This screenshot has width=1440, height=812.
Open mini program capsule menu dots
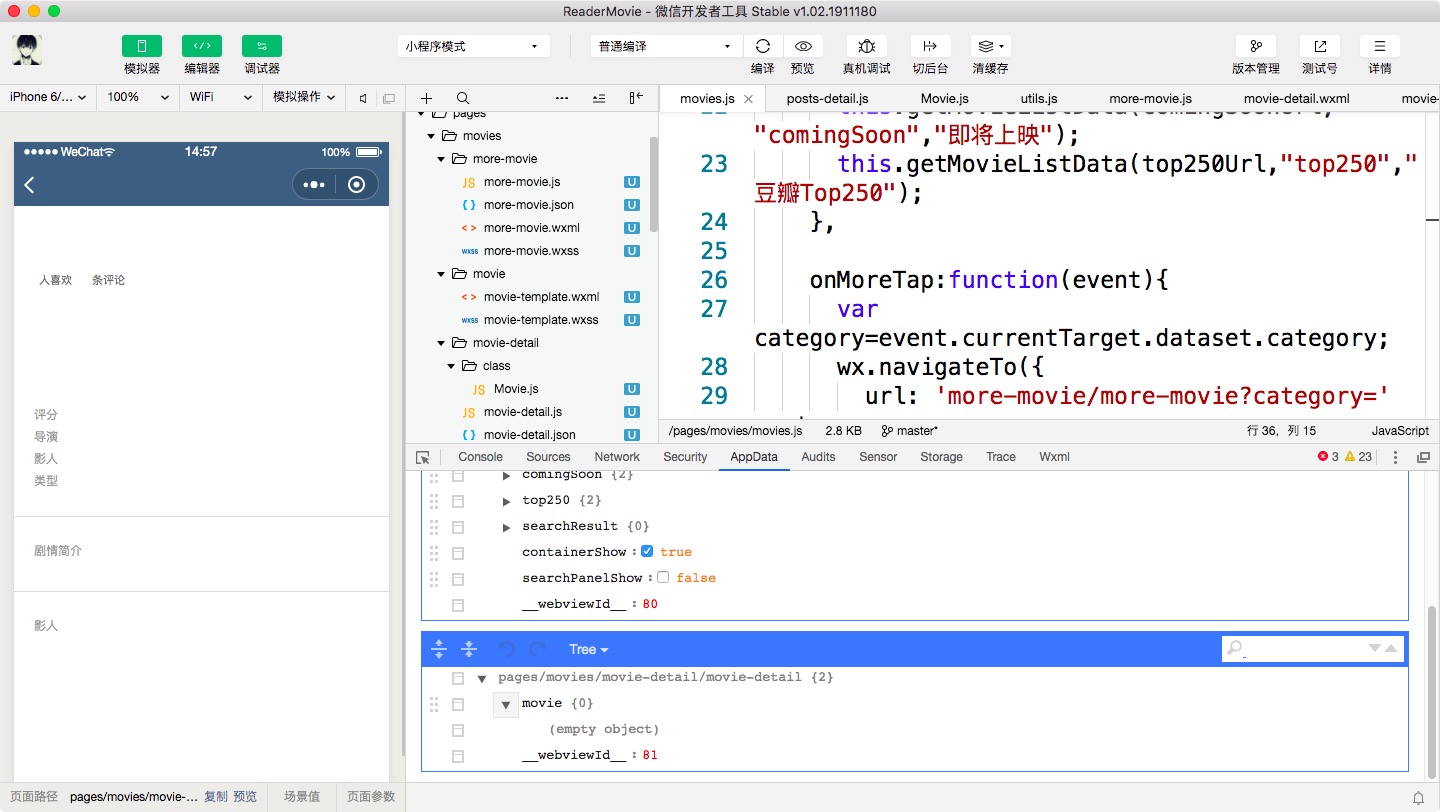[314, 185]
